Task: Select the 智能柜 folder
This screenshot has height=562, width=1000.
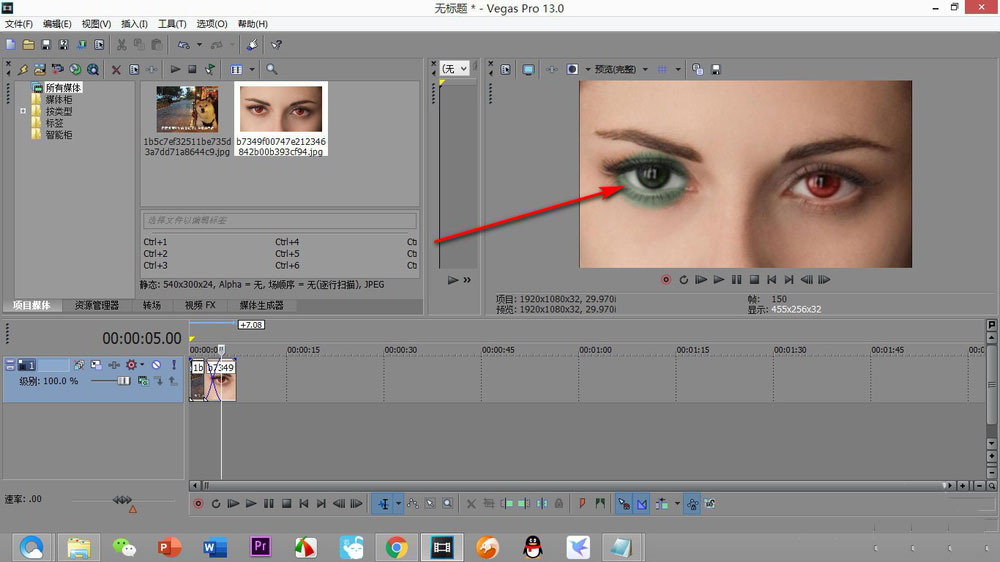Action: (x=59, y=135)
